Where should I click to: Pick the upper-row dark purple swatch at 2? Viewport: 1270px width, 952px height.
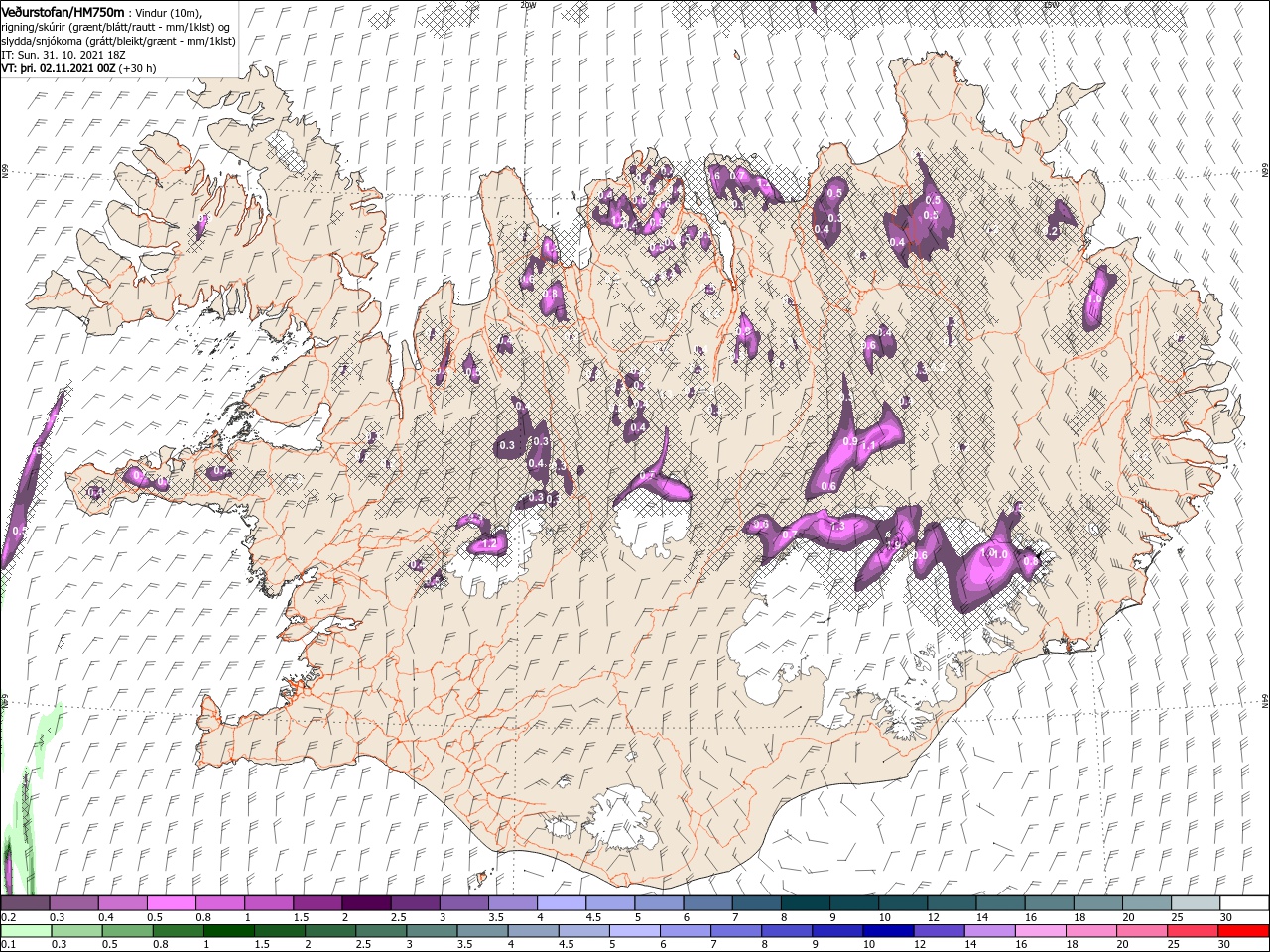(366, 903)
